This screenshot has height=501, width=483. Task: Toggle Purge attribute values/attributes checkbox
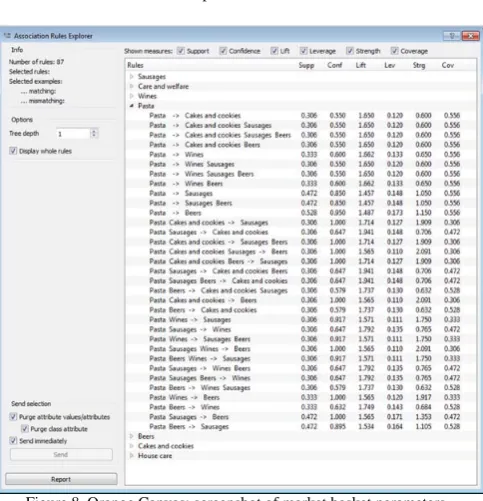pos(13,417)
